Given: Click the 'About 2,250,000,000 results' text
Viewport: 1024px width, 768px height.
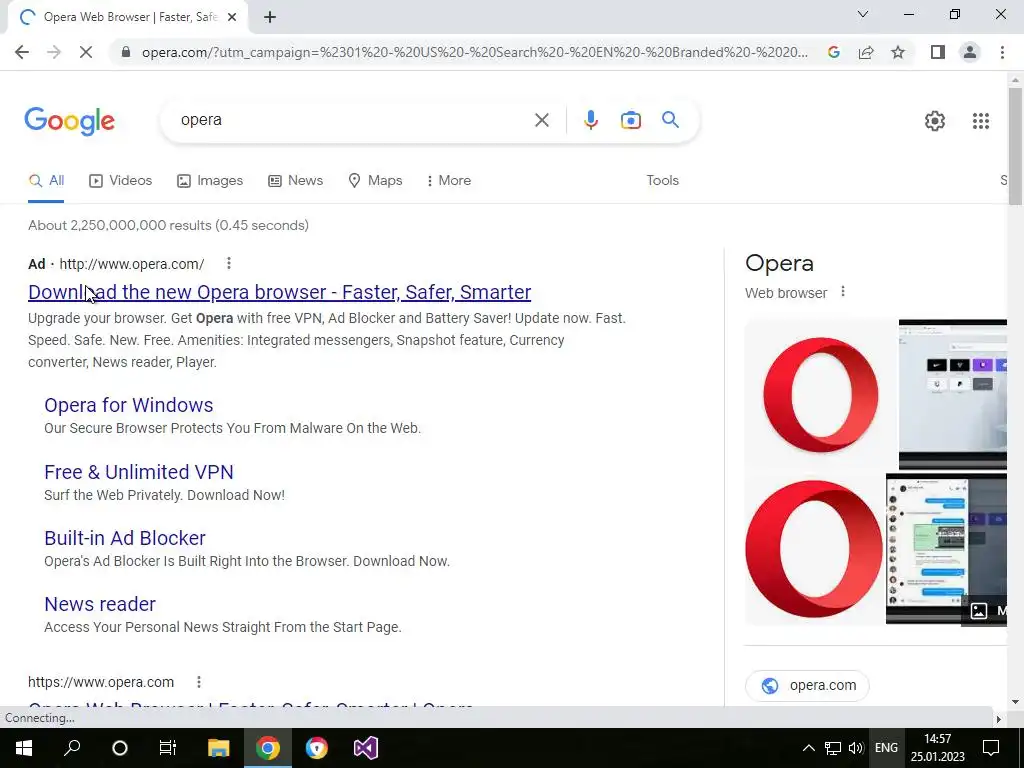Looking at the screenshot, I should tap(168, 225).
